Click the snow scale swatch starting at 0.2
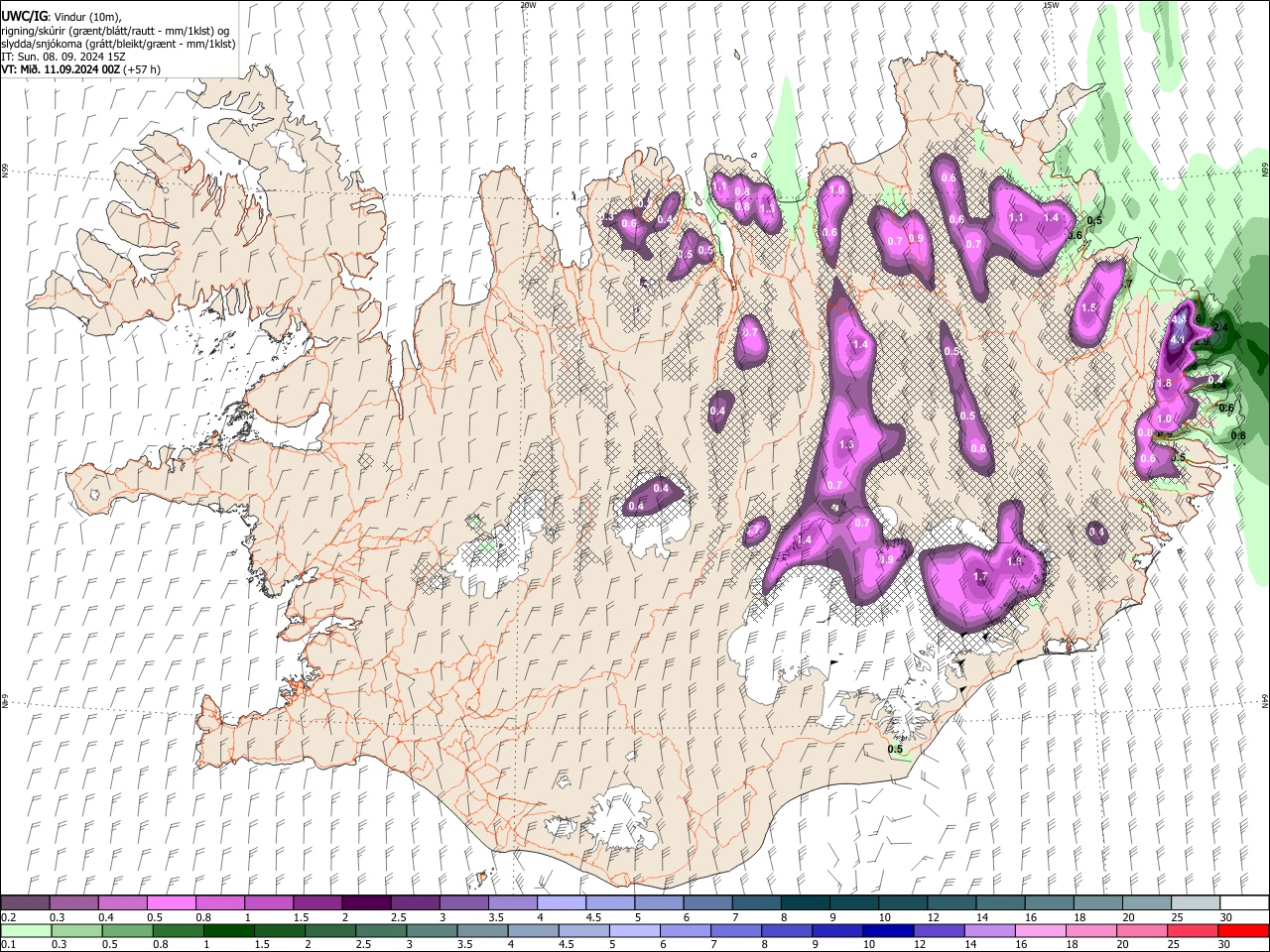This screenshot has height=952, width=1270. [26, 903]
